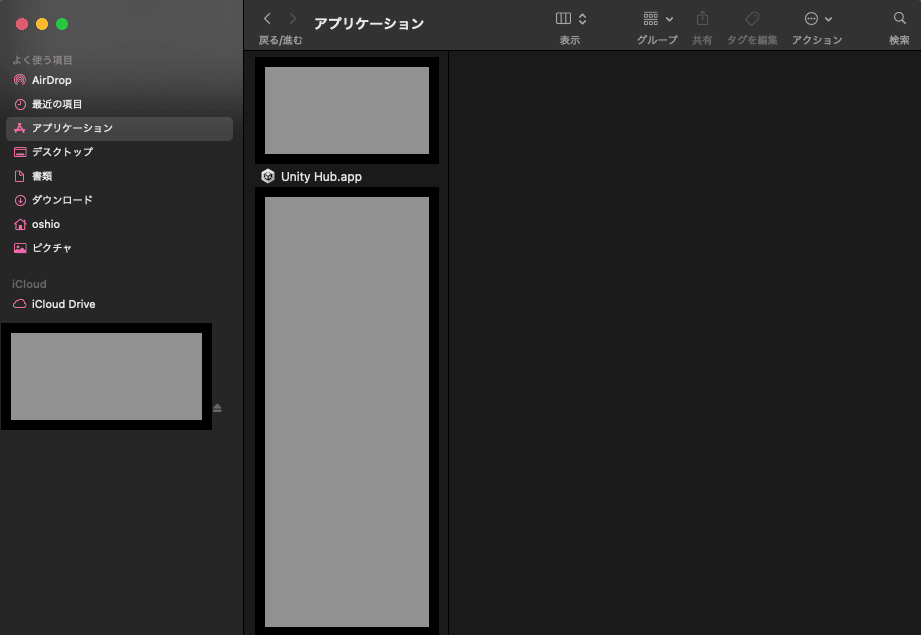This screenshot has width=921, height=635.
Task: Minimize the window with yellow button
Action: coord(42,24)
